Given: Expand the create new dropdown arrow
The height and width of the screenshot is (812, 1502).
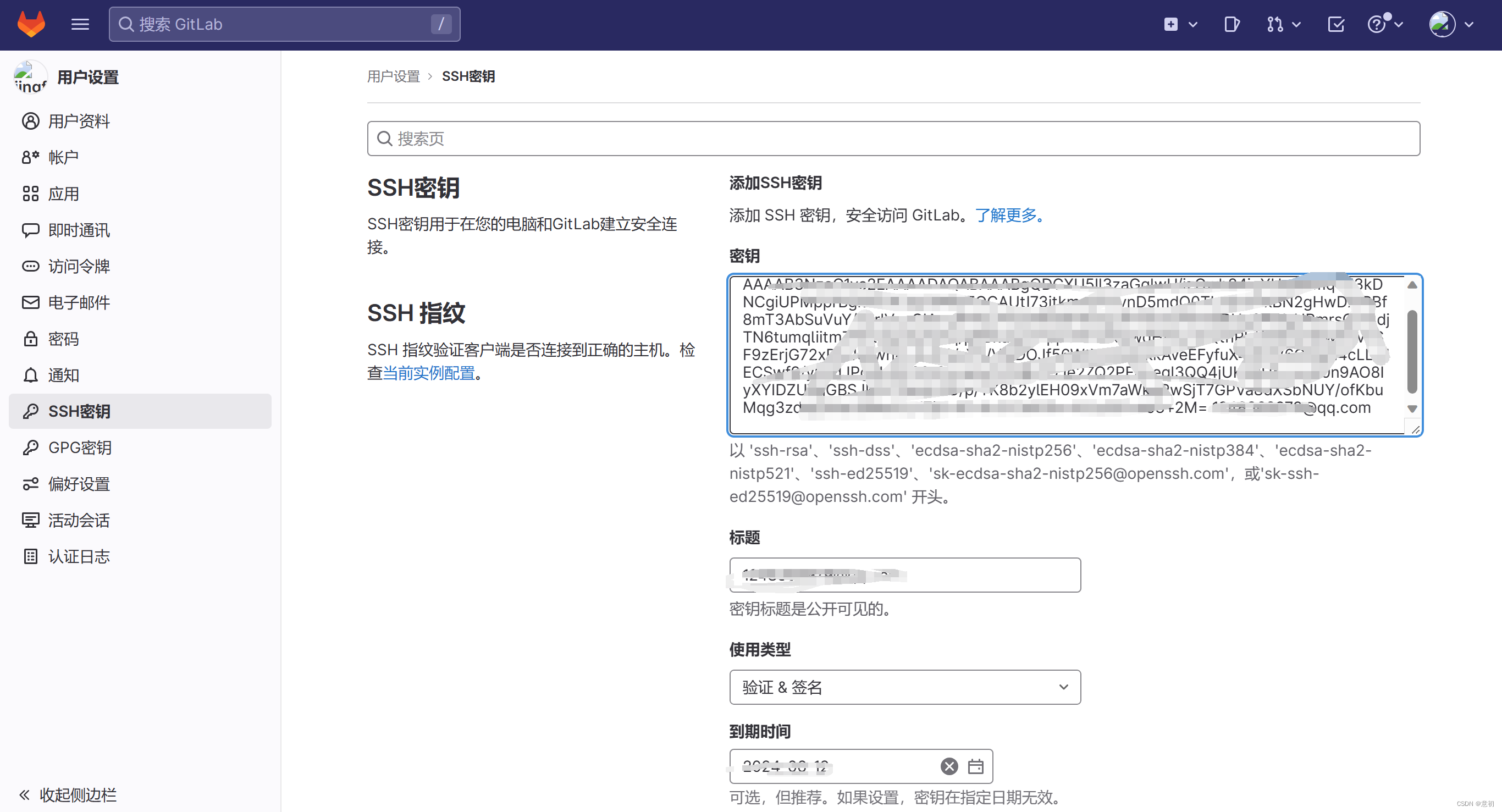Looking at the screenshot, I should tap(1193, 25).
